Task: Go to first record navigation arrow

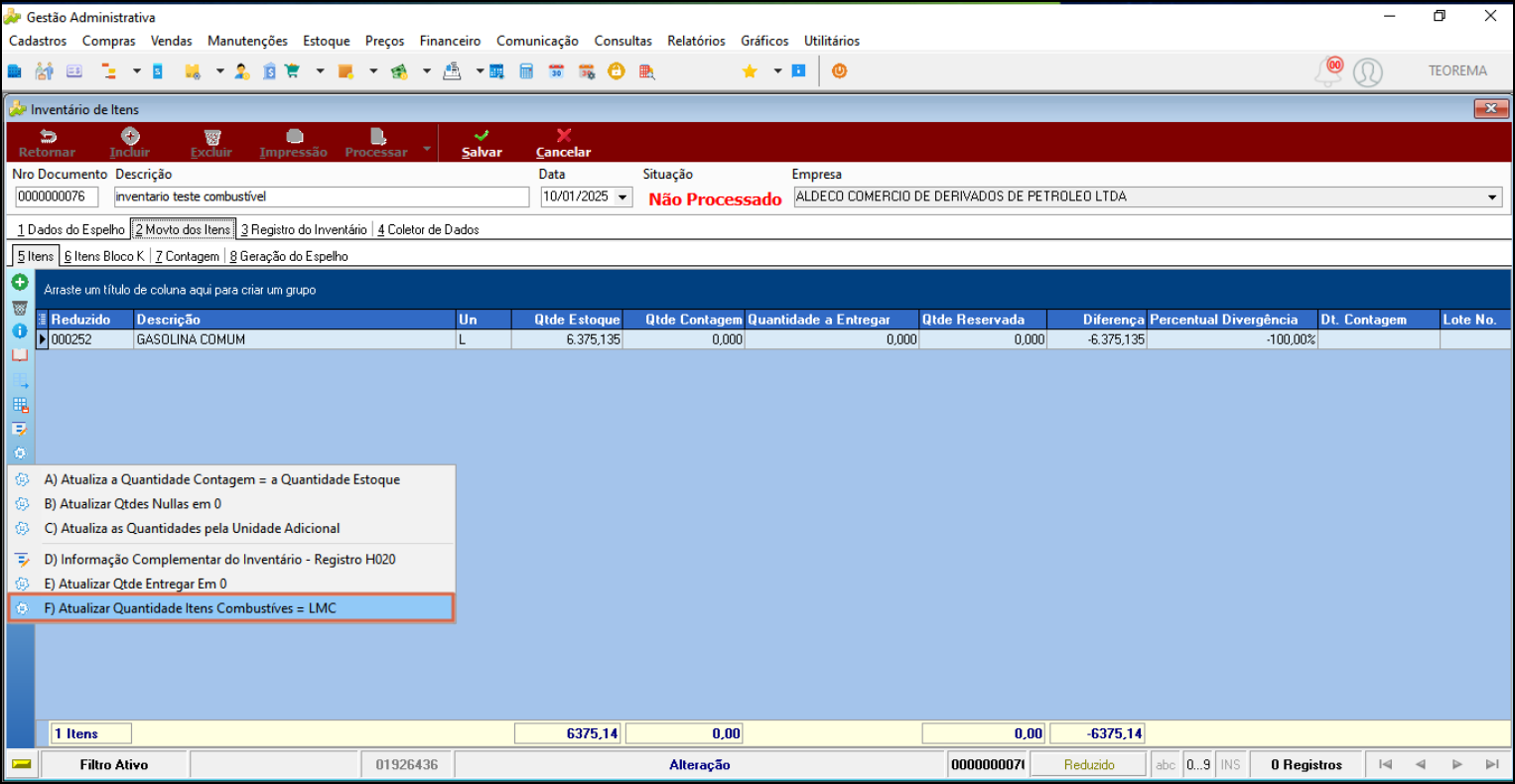Action: pyautogui.click(x=1385, y=764)
